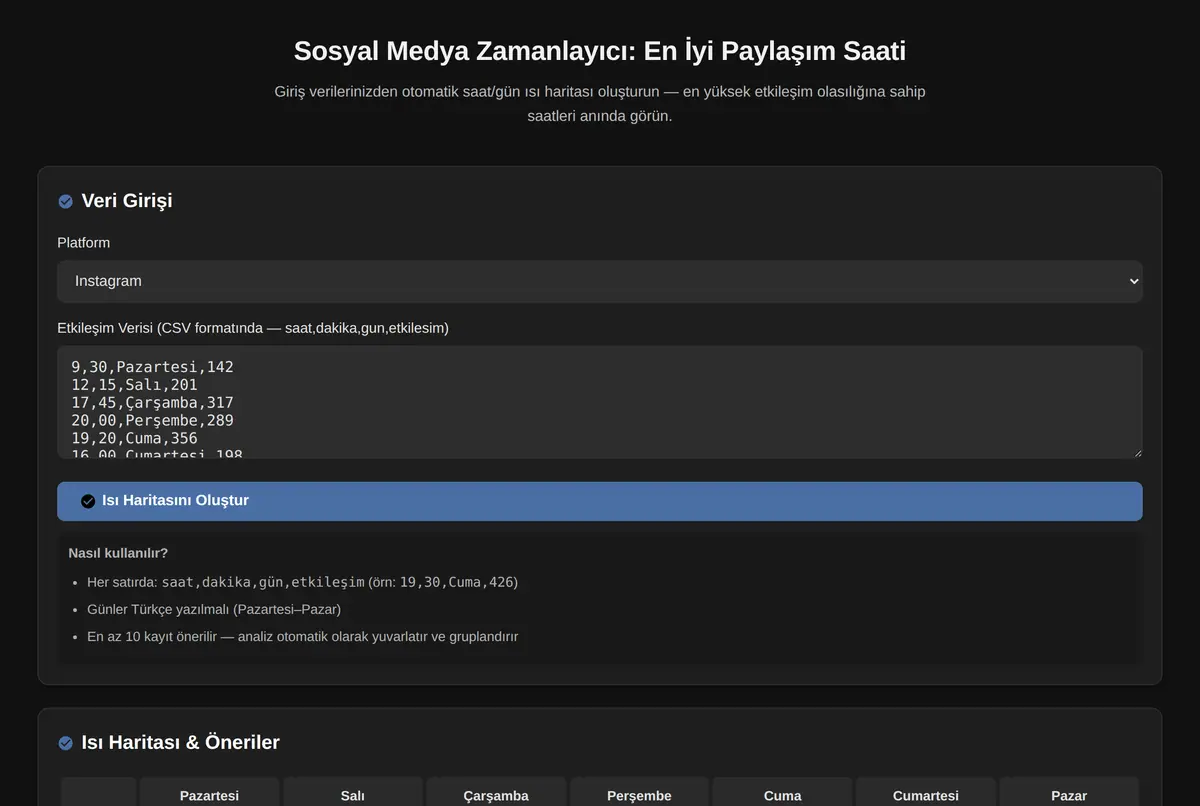Click the subtitle beginning Giriş verilerinizden

coord(600,104)
